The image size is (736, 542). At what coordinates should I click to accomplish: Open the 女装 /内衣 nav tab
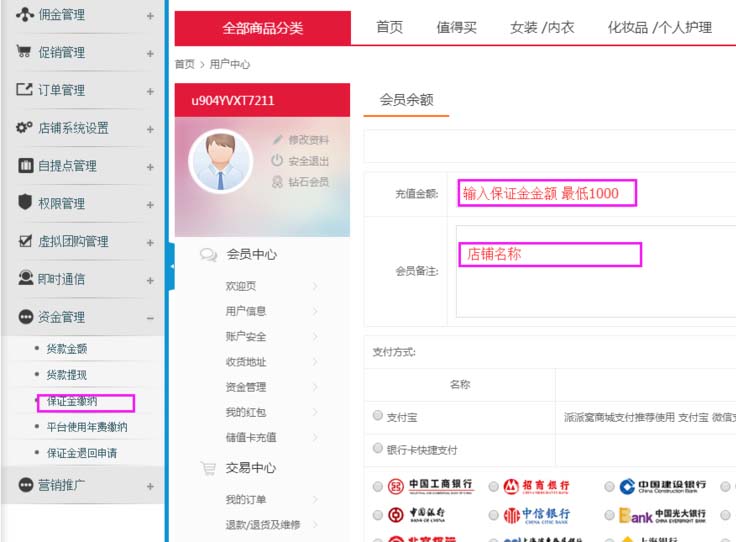pos(542,27)
